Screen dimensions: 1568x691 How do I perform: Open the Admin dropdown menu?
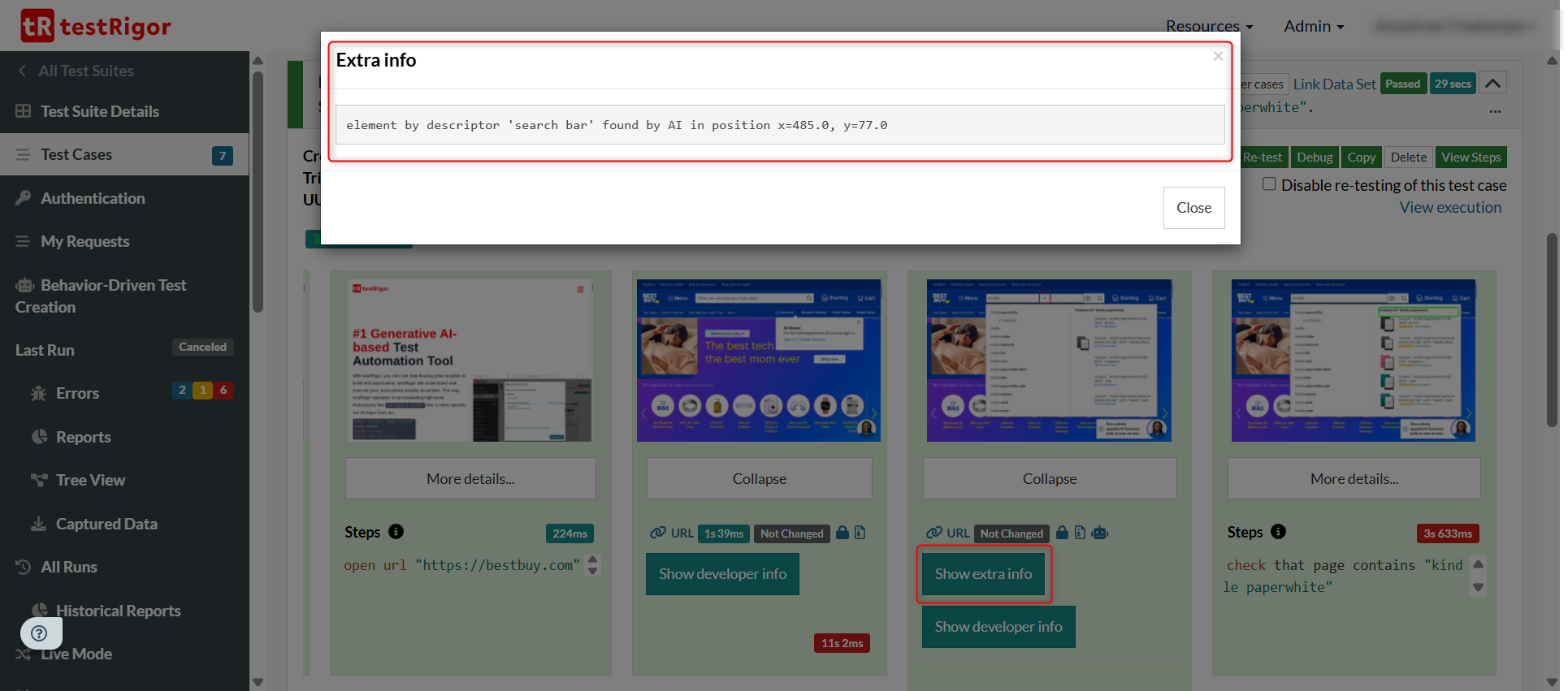(x=1313, y=26)
